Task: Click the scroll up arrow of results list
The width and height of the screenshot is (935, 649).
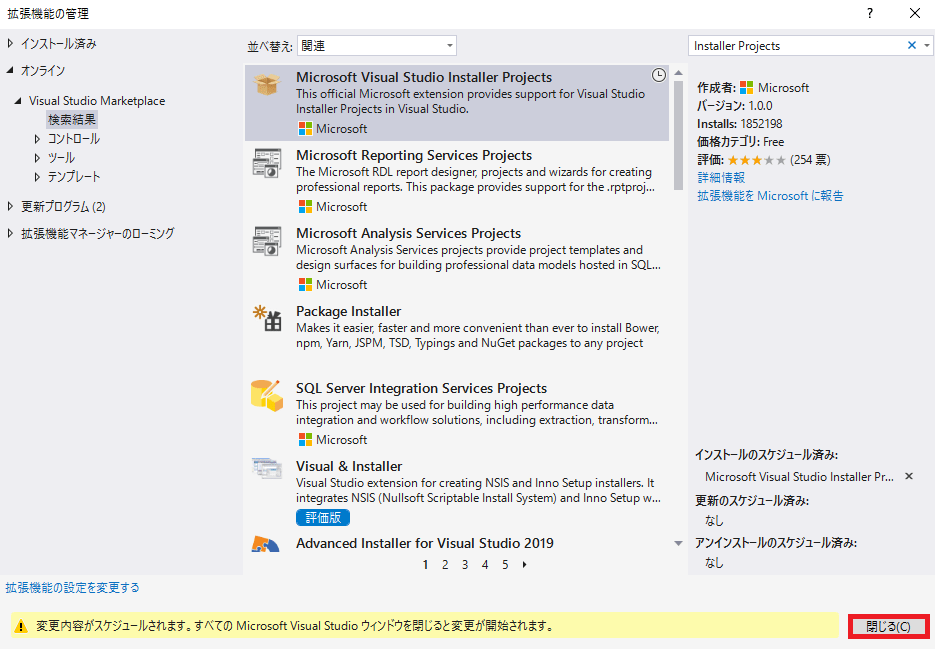Action: pos(679,73)
